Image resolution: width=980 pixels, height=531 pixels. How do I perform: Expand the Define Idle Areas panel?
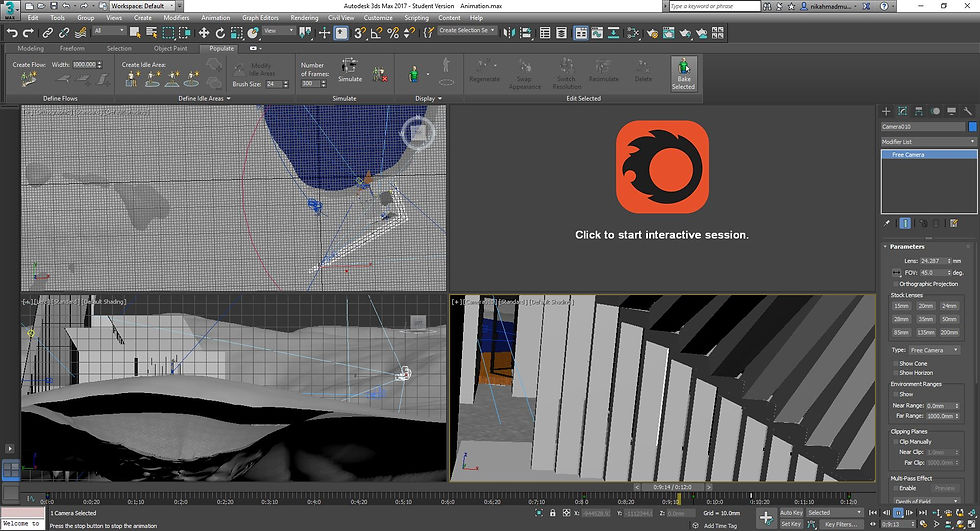204,98
